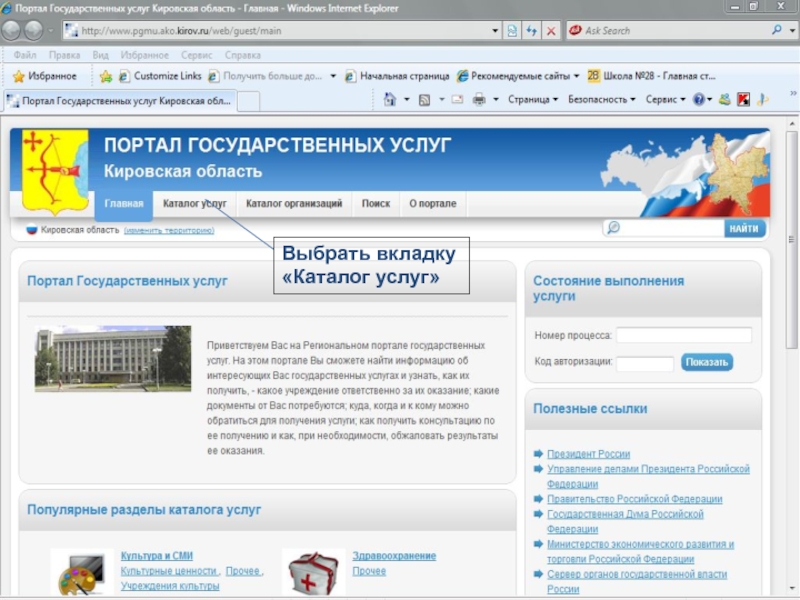Viewport: 800px width, 600px height.
Task: Open the Учреждения культуры link
Action: tap(170, 586)
